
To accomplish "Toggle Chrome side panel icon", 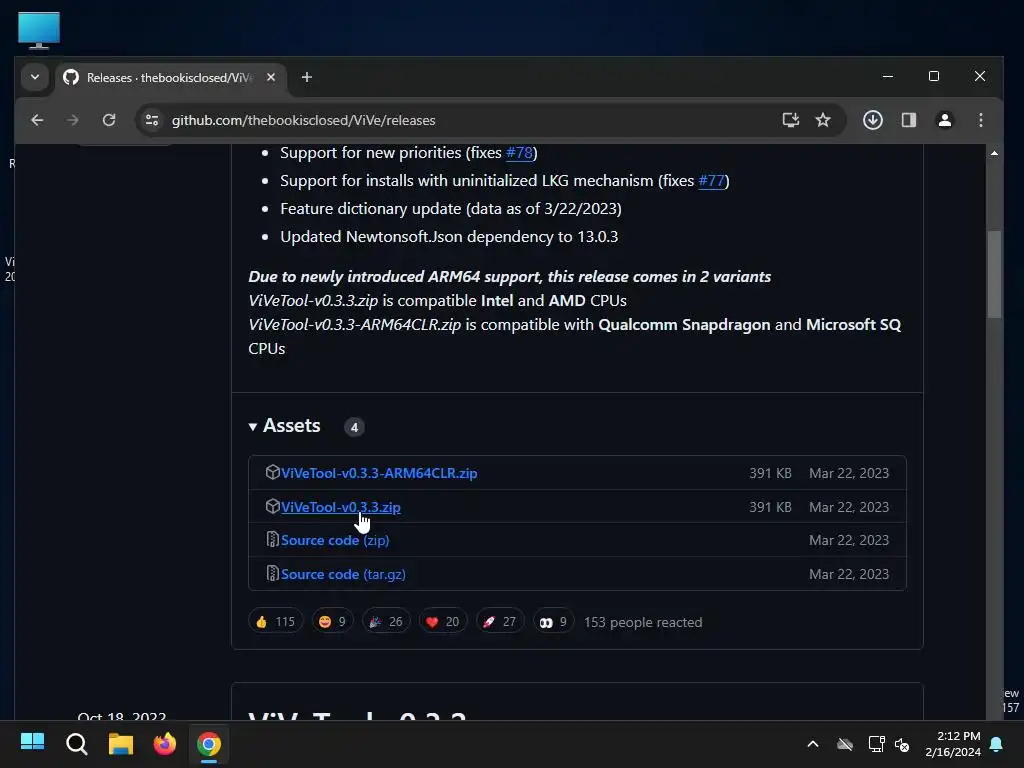I will coord(908,120).
